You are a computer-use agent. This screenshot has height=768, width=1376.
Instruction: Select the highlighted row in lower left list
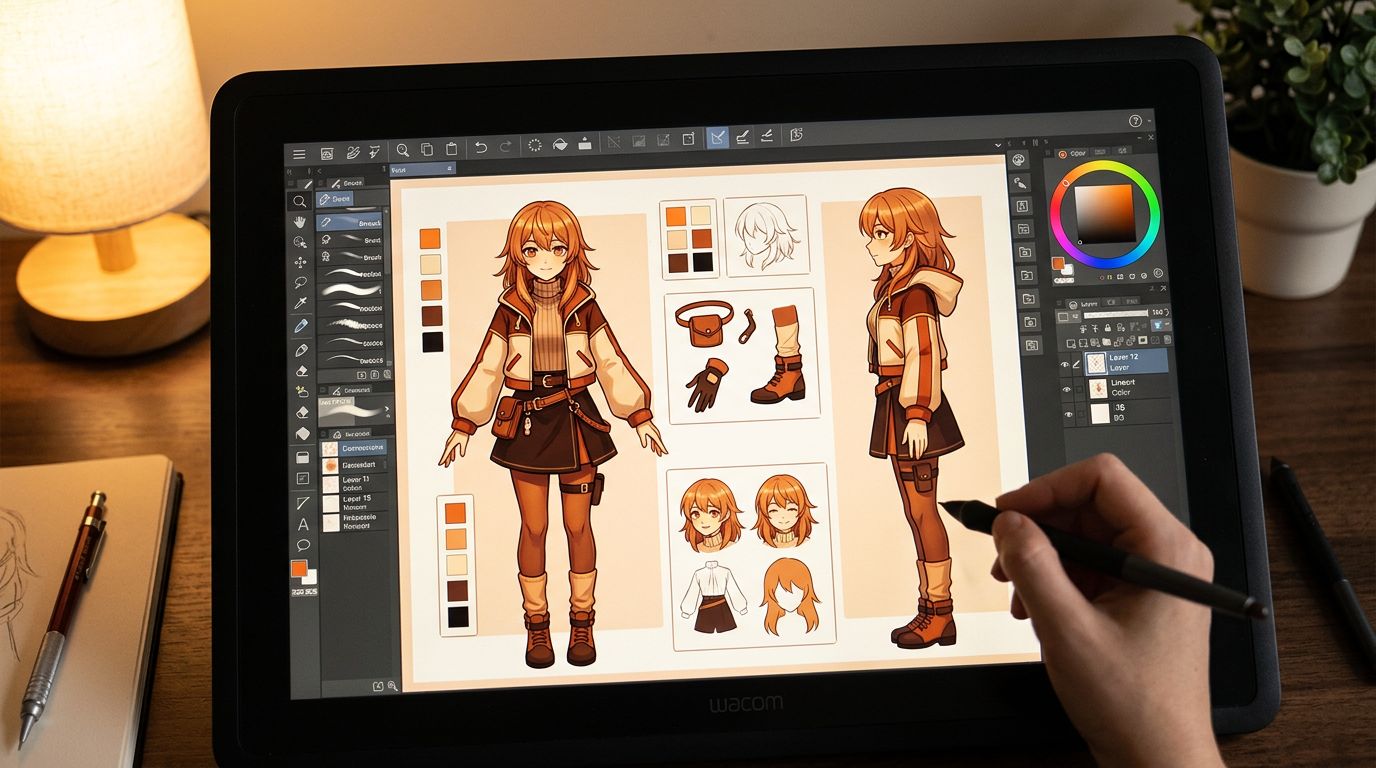[353, 450]
